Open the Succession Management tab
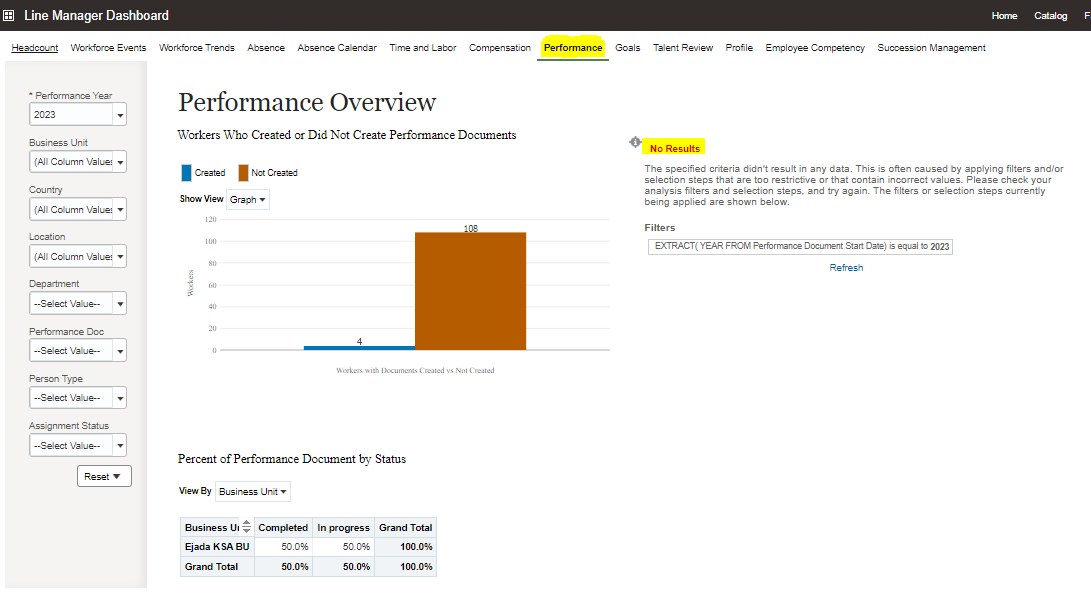 tap(931, 47)
